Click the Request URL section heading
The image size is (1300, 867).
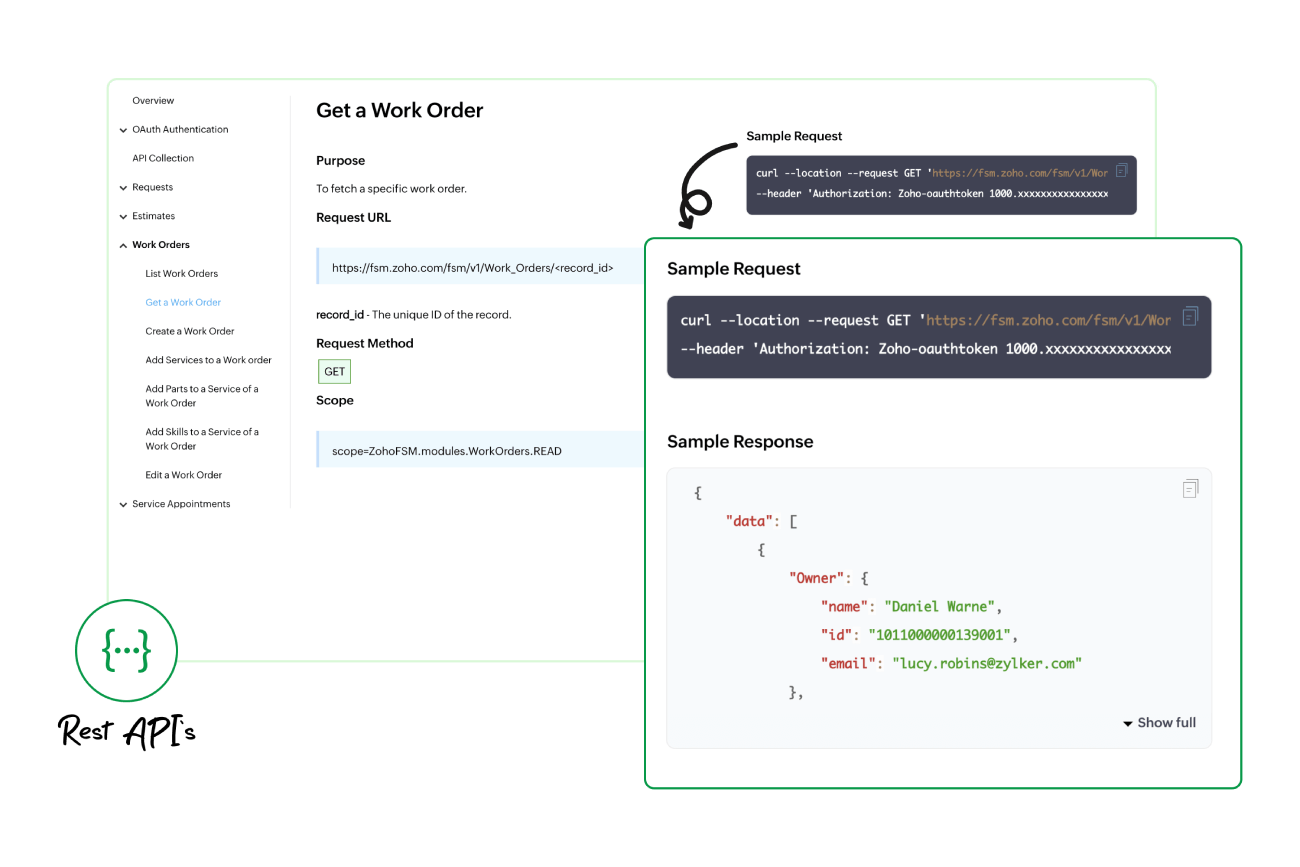pyautogui.click(x=354, y=218)
